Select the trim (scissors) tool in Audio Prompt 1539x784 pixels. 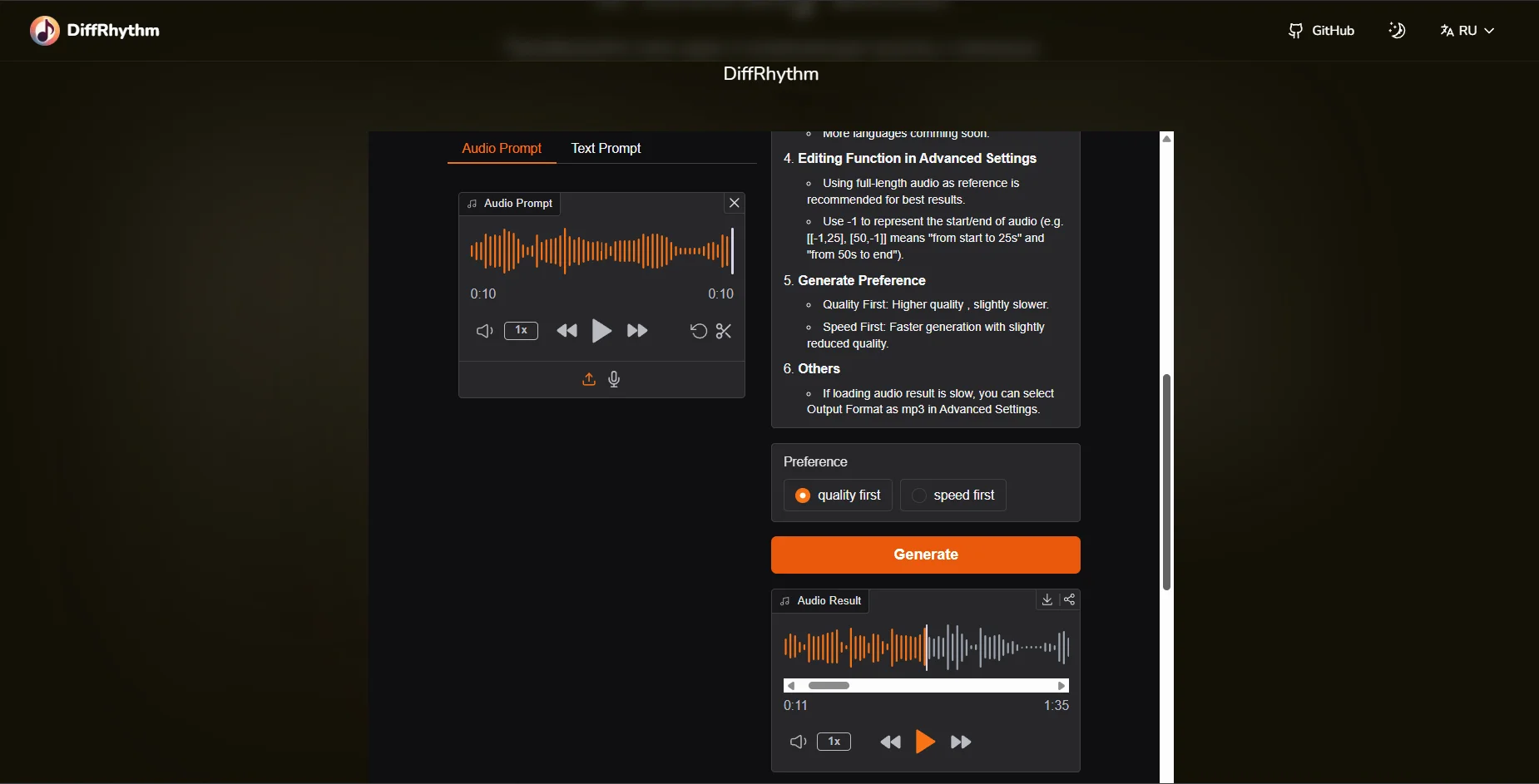click(x=723, y=331)
